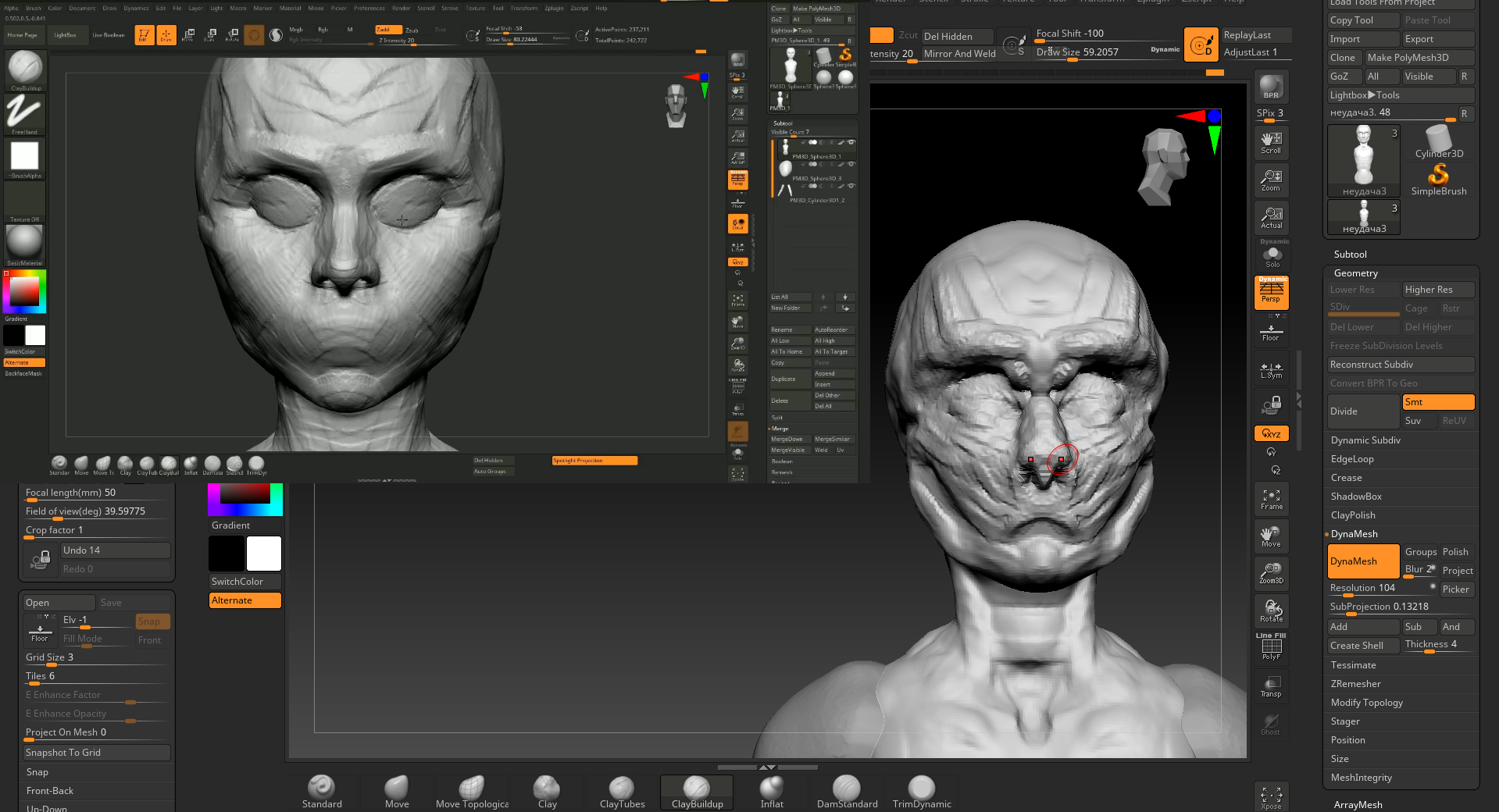Click the white color swatch above SwitchColor
The image size is (1499, 812).
[264, 554]
